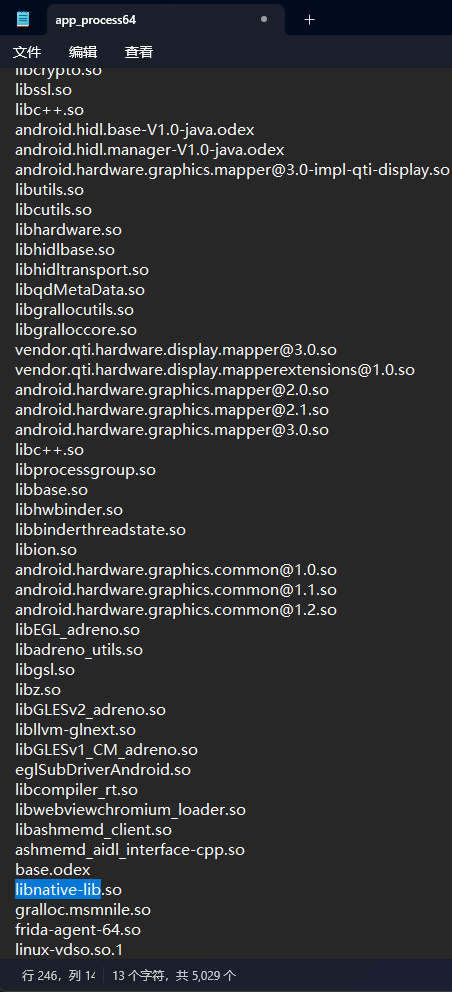Click android.hardware.graphics.mapper@2.0.so line

point(172,390)
